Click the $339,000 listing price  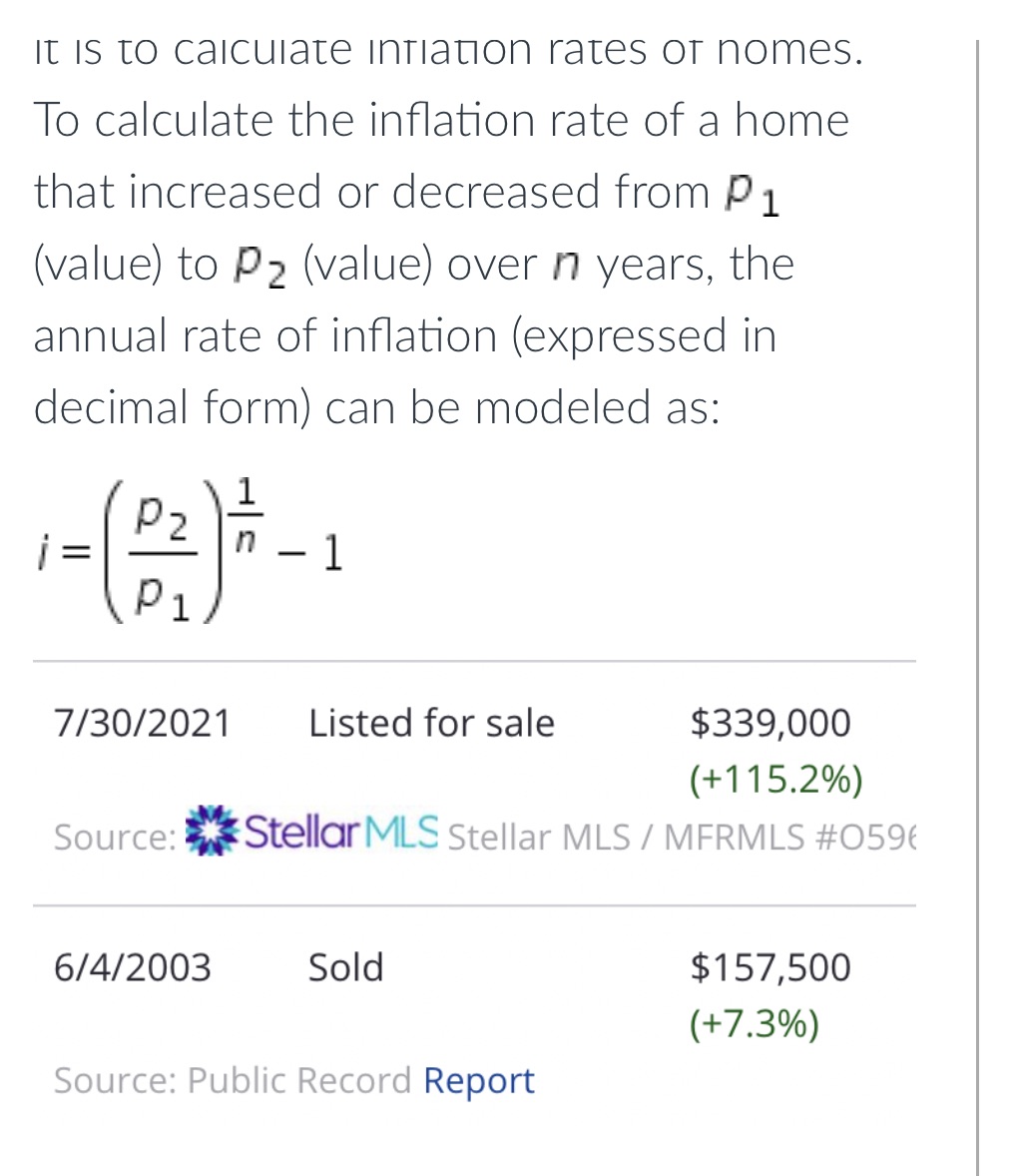770,723
